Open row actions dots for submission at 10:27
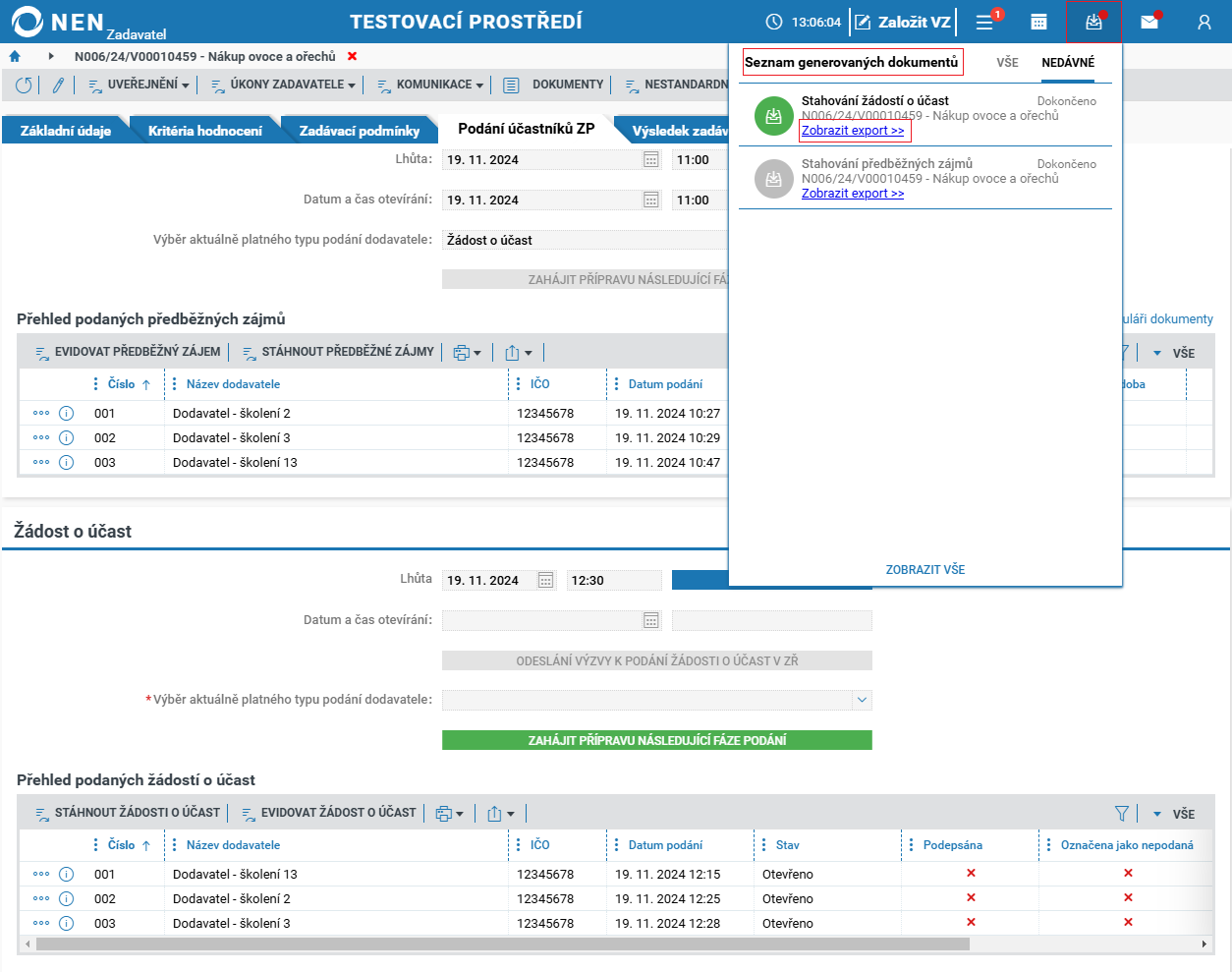The height and width of the screenshot is (972, 1232). [41, 414]
